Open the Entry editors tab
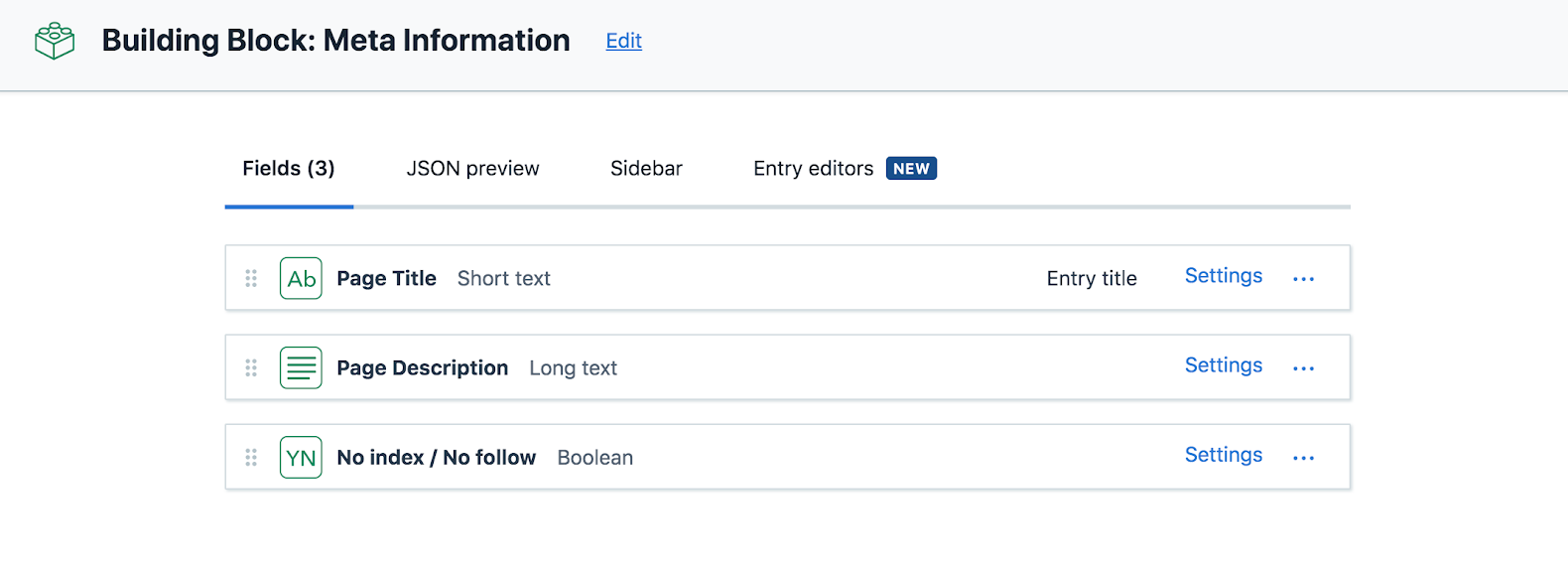The height and width of the screenshot is (575, 1568). click(x=813, y=169)
